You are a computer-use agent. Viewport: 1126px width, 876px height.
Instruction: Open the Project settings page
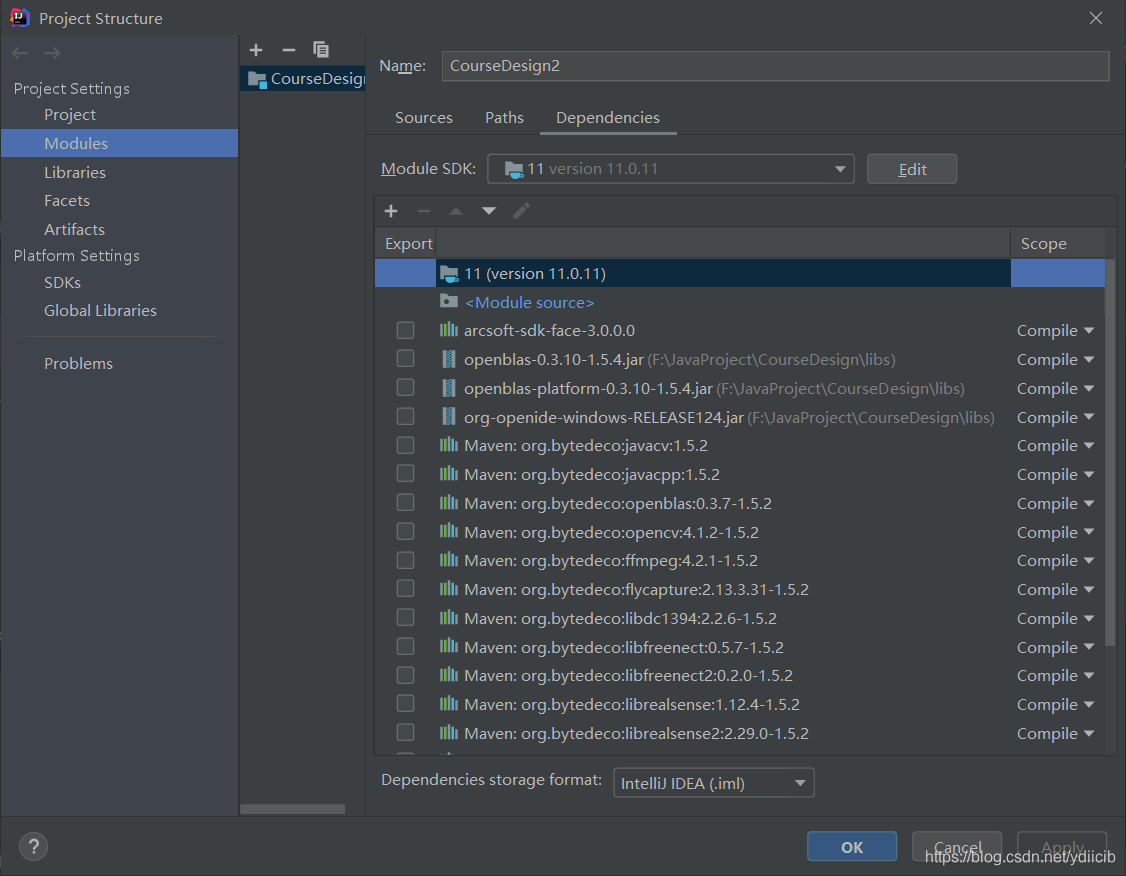pyautogui.click(x=70, y=115)
